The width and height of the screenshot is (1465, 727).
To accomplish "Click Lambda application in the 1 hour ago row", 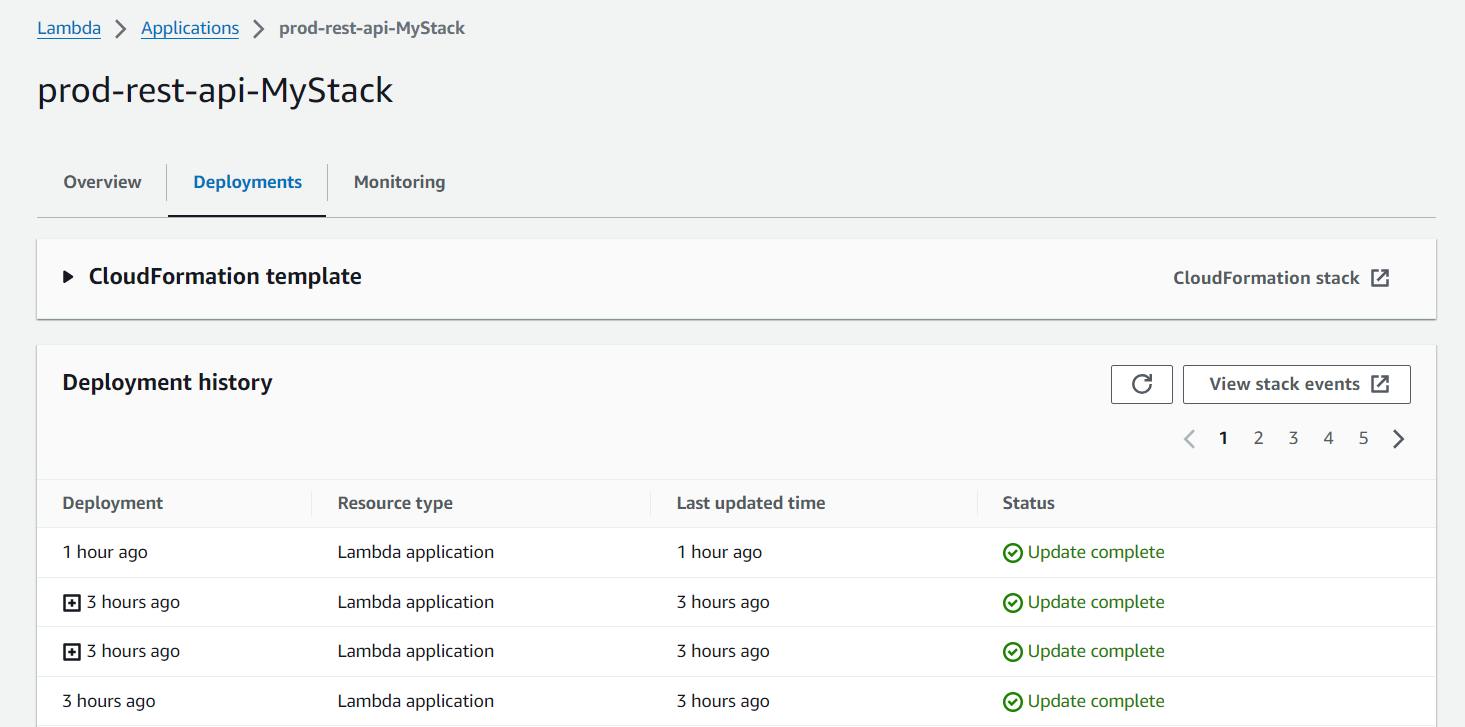I will coord(416,552).
